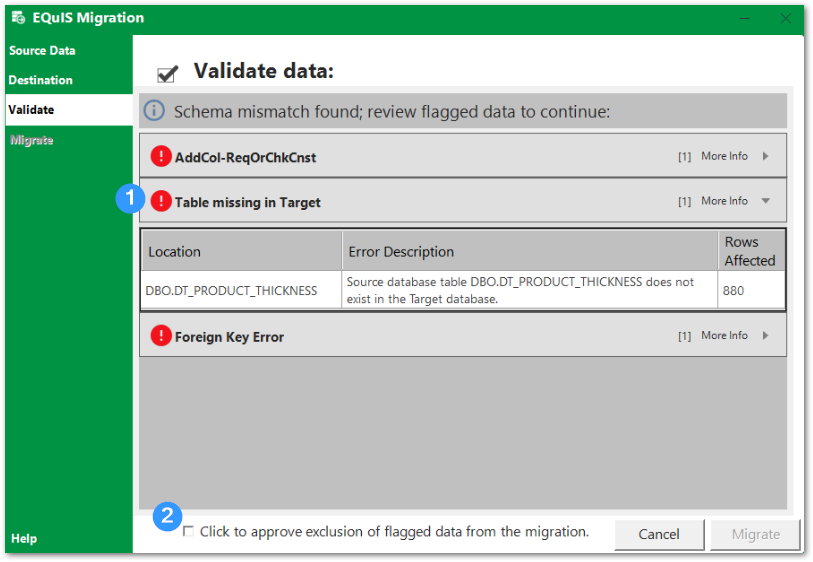This screenshot has height=562, width=813.
Task: Click the Rows Affected column header
Action: (751, 251)
